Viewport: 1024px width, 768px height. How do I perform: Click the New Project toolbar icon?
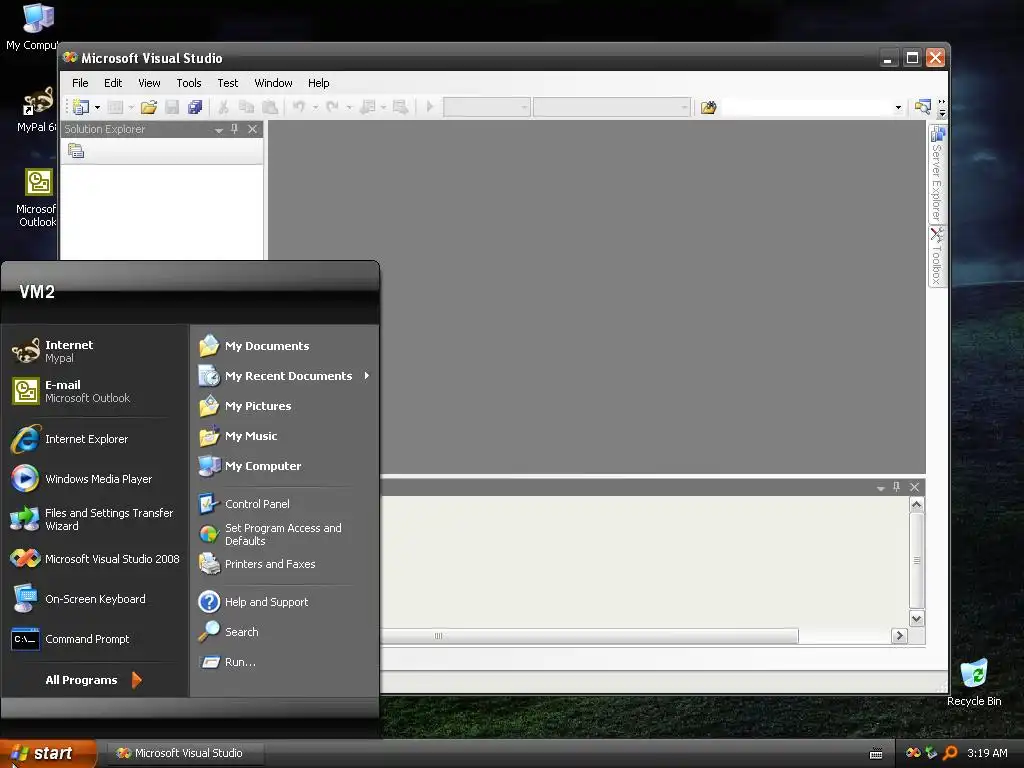(x=81, y=107)
